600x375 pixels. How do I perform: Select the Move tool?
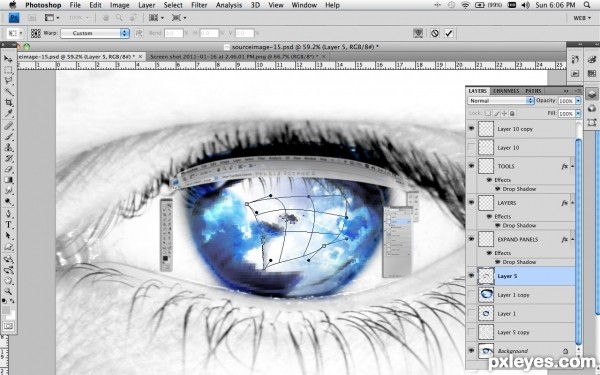pos(8,59)
